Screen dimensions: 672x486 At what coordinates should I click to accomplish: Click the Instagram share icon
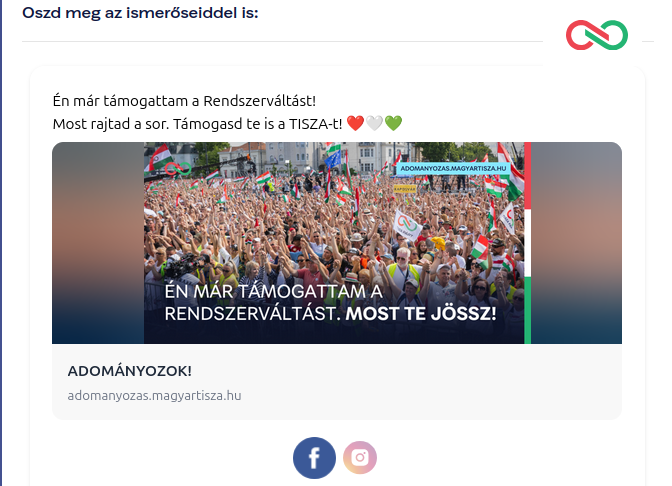pos(360,458)
